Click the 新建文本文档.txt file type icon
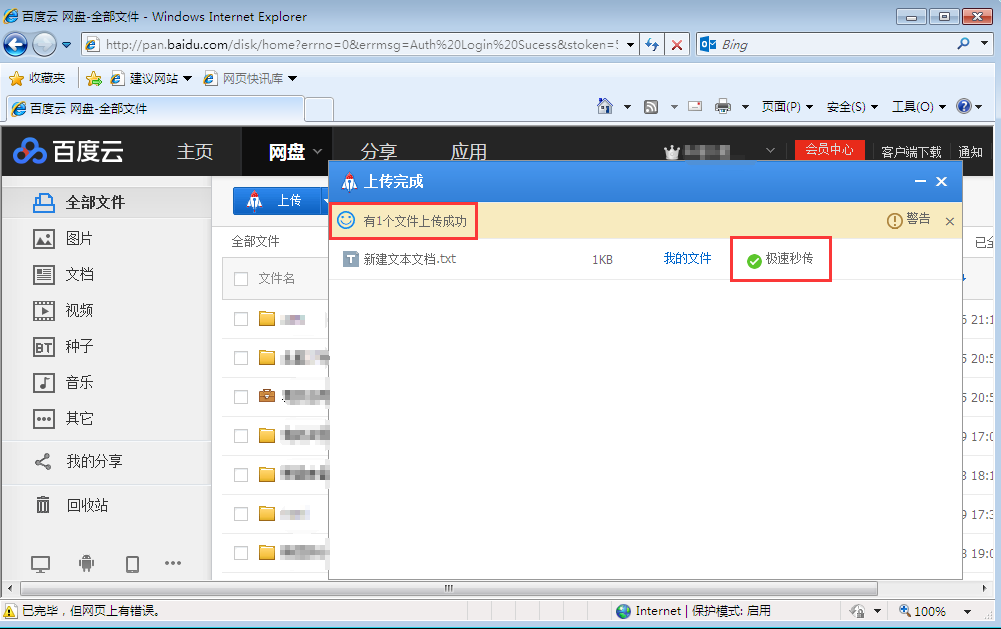The height and width of the screenshot is (629, 1001). (350, 259)
